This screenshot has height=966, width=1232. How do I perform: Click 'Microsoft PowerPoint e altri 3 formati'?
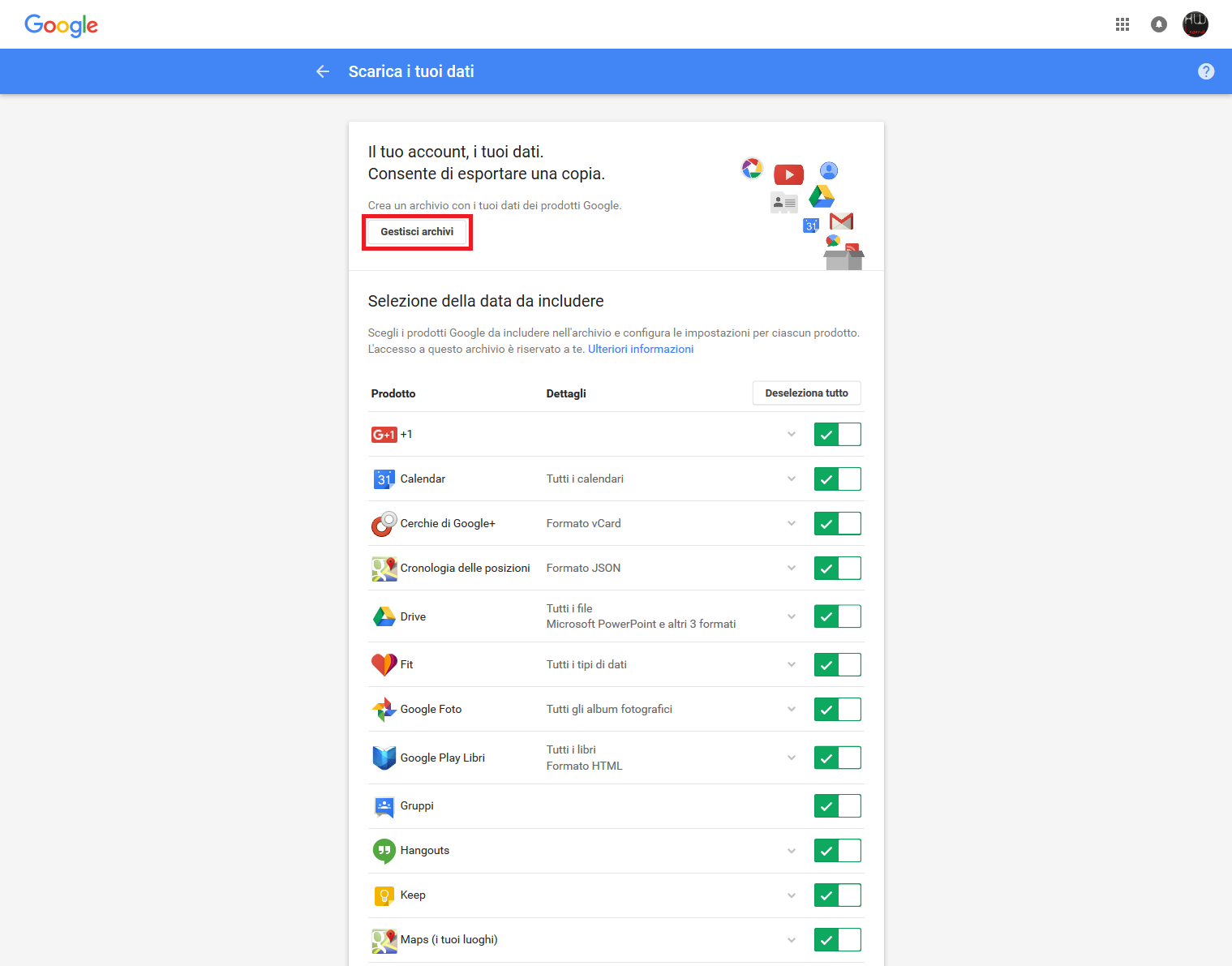[x=642, y=625]
